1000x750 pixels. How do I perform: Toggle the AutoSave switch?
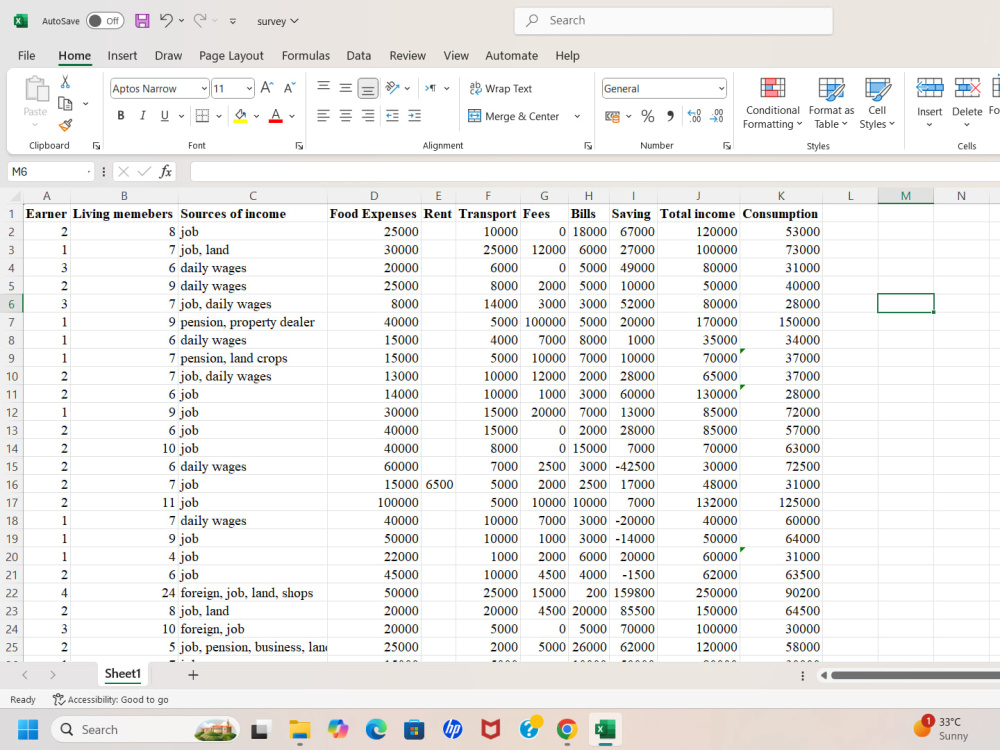(x=104, y=21)
